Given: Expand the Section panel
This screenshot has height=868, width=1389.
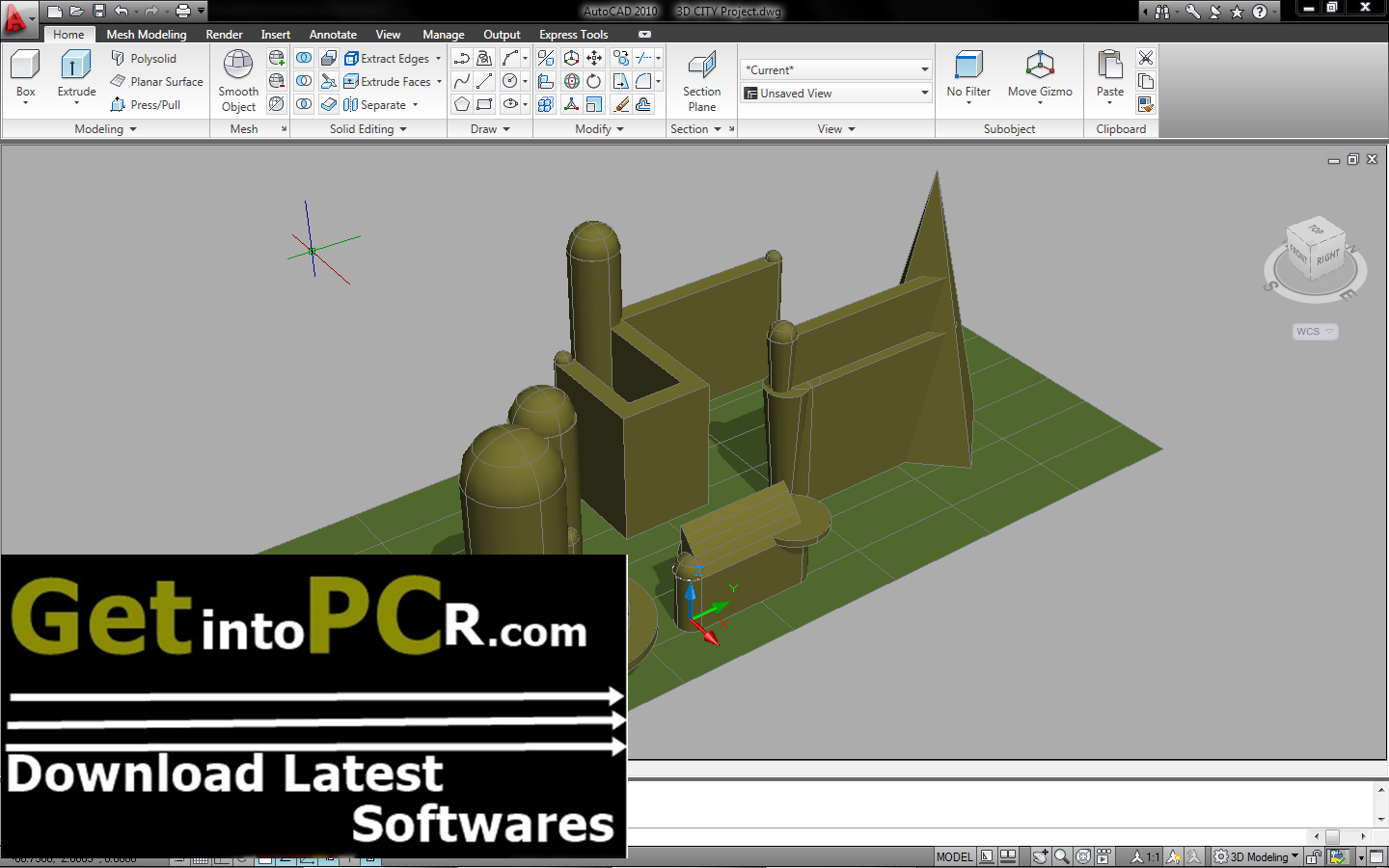Looking at the screenshot, I should coord(695,129).
